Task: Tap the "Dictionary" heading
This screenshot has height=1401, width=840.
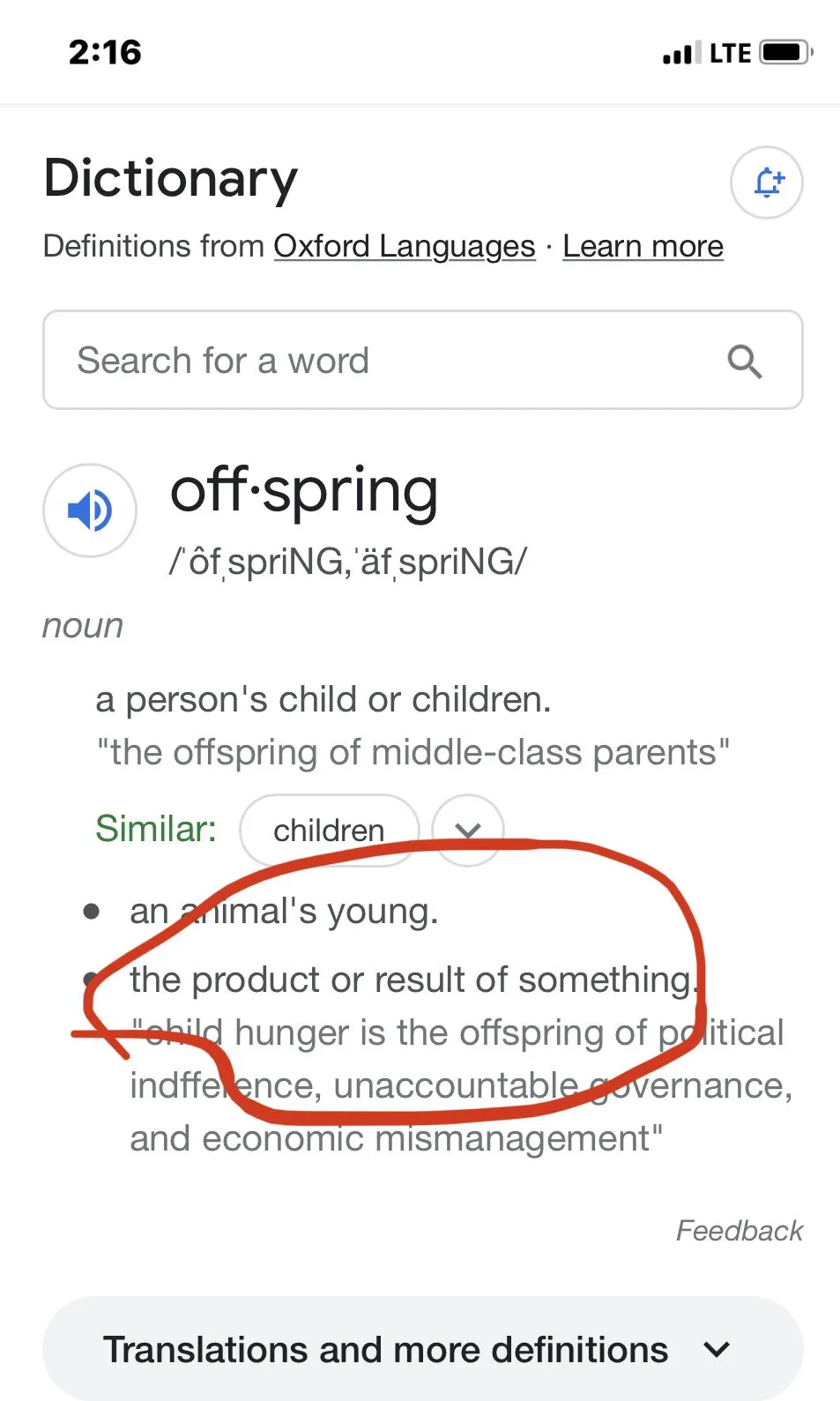Action: (x=171, y=178)
